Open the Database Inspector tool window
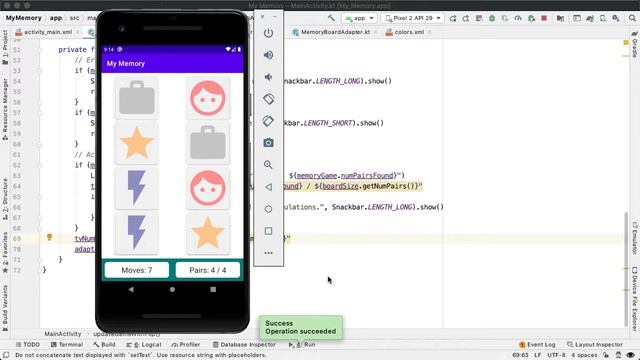640x360 pixels. [244, 344]
